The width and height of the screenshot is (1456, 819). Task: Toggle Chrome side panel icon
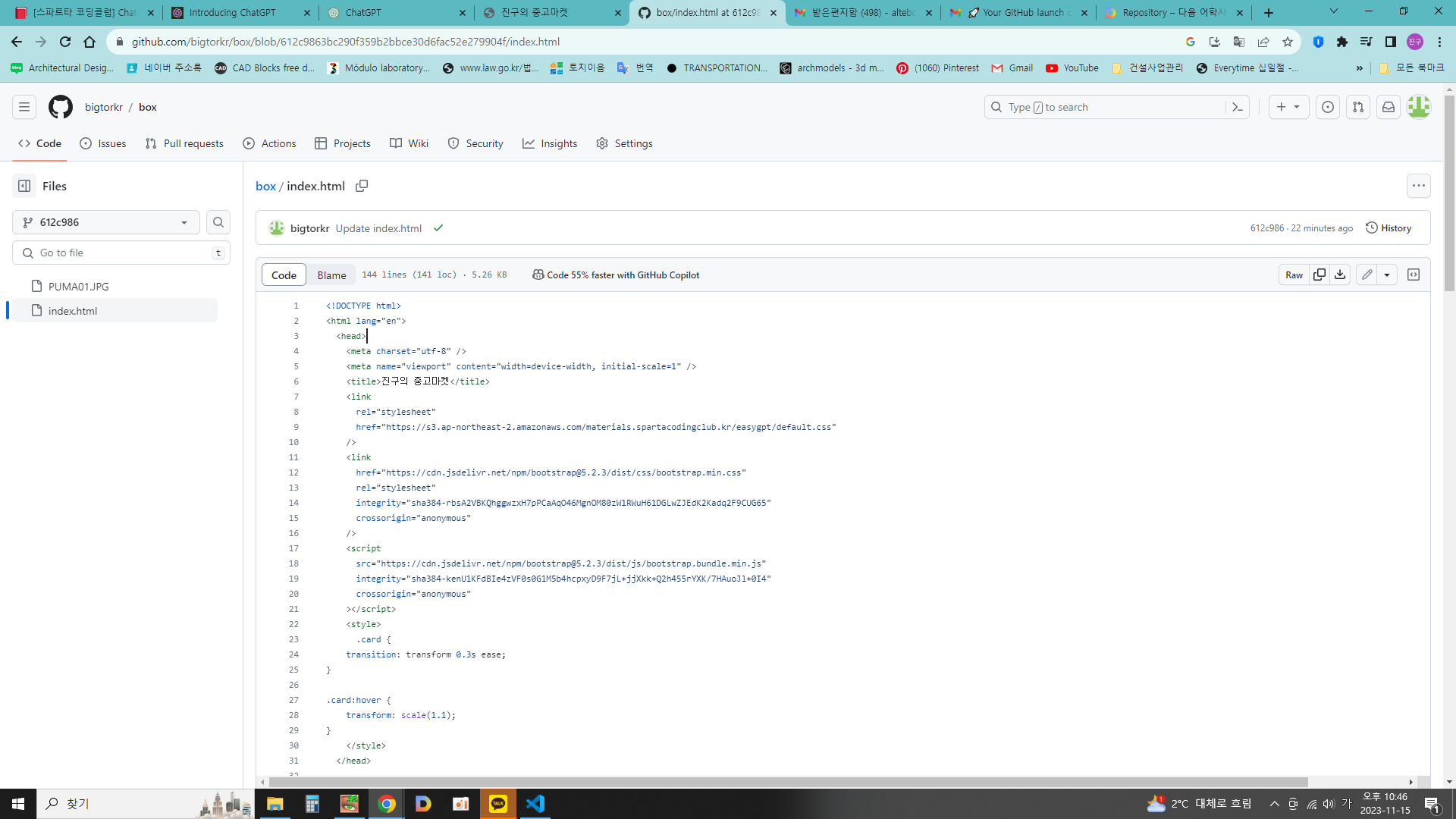(1391, 42)
